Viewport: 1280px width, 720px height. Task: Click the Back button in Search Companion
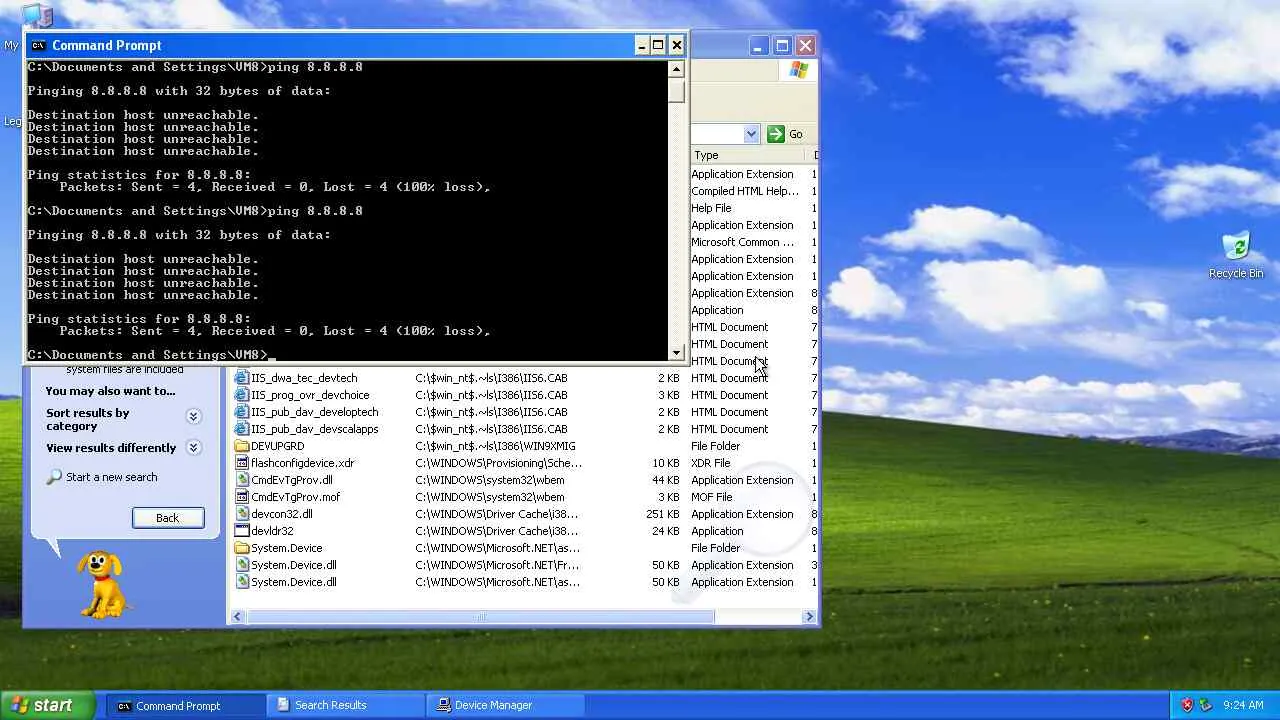pyautogui.click(x=168, y=518)
